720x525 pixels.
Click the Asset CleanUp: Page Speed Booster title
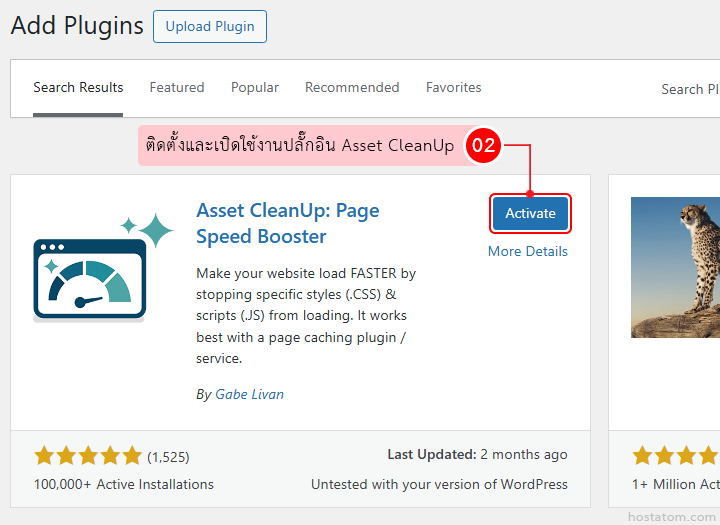pyautogui.click(x=288, y=224)
